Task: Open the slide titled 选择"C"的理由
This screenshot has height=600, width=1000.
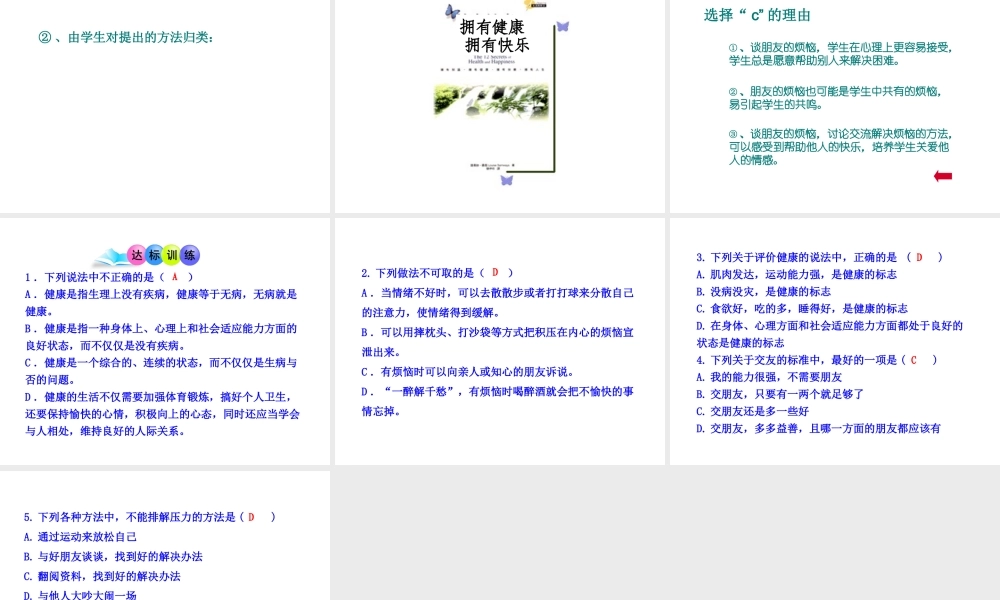Action: [835, 106]
